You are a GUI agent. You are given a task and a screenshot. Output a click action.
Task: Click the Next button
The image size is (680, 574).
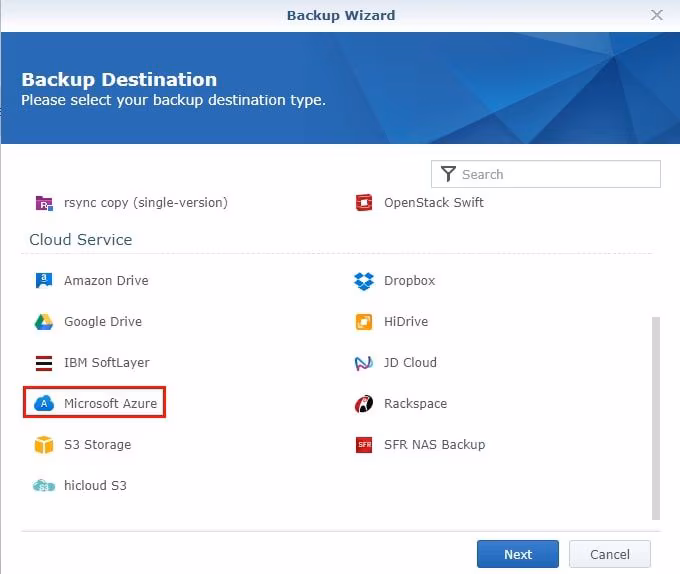pyautogui.click(x=518, y=554)
